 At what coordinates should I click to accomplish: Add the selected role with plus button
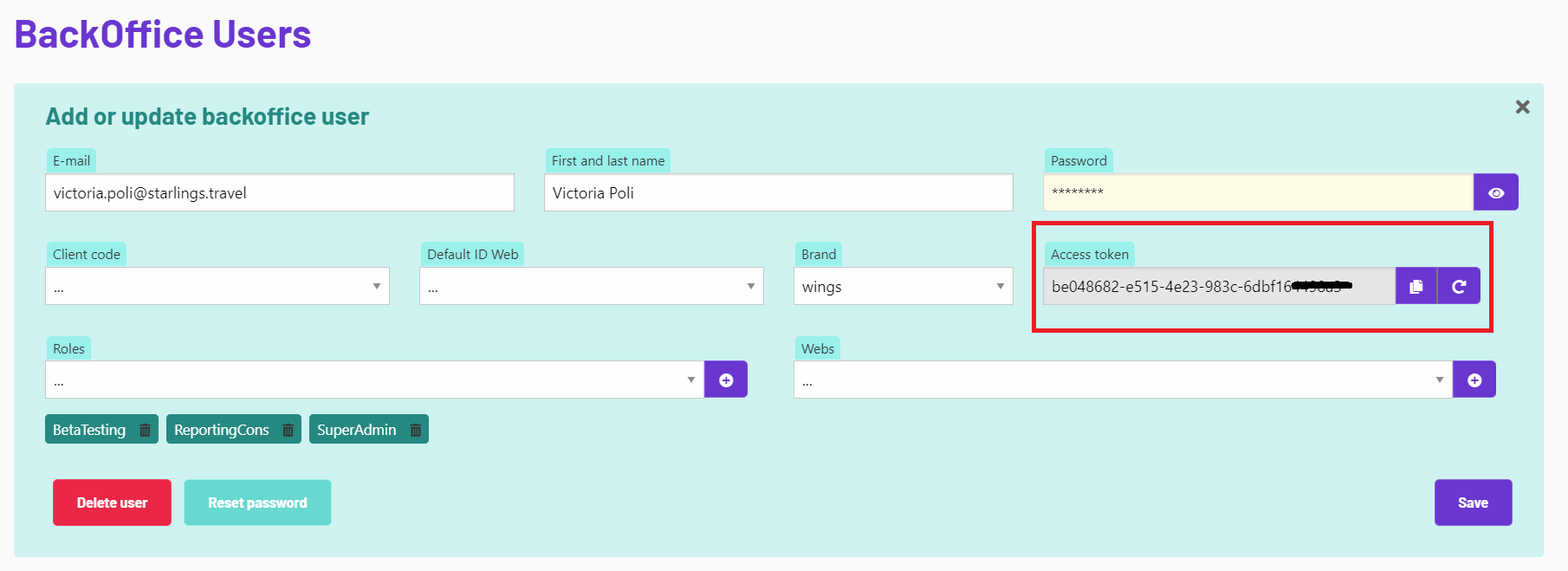point(726,380)
